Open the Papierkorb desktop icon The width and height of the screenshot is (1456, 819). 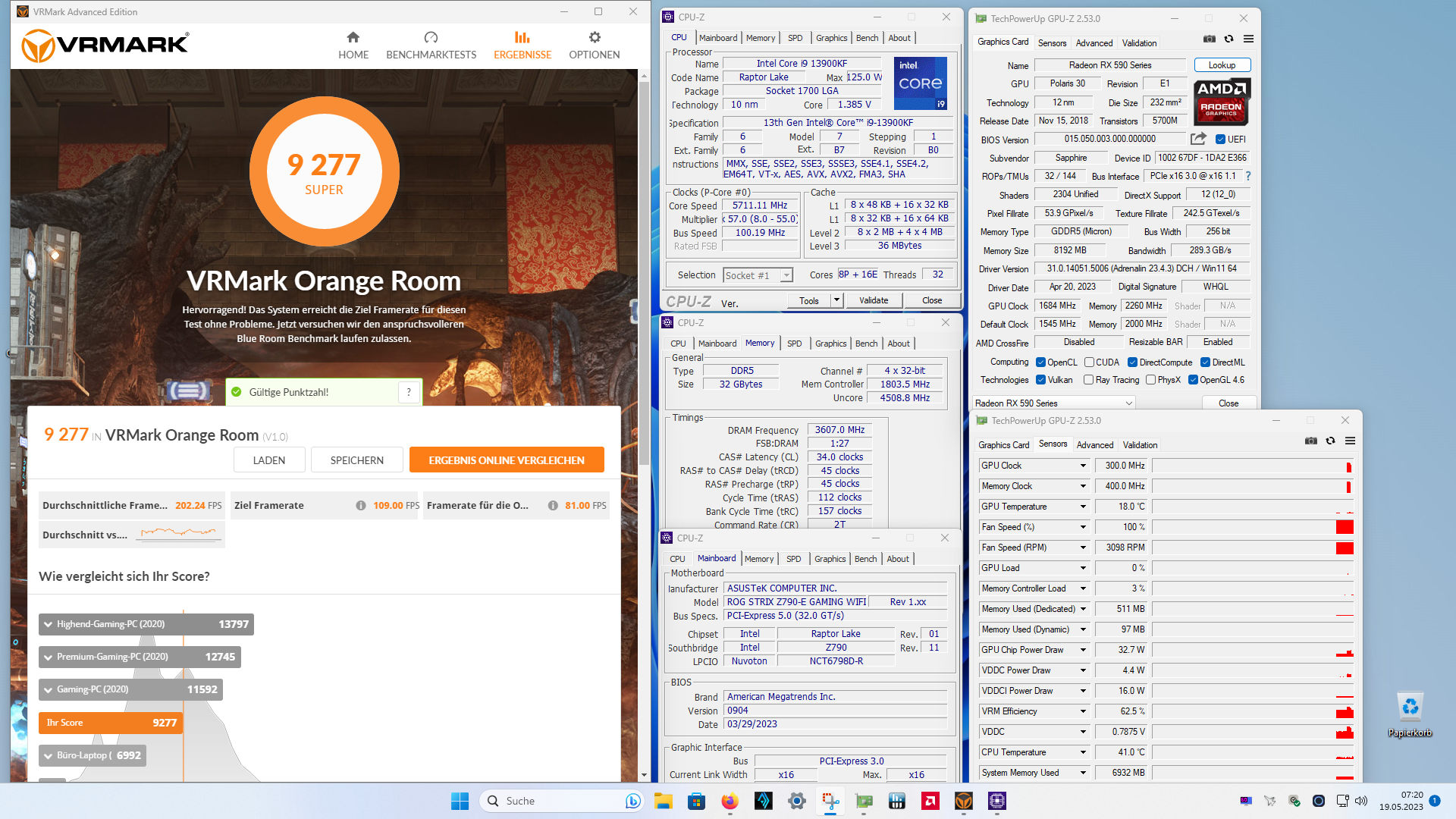pos(1410,714)
